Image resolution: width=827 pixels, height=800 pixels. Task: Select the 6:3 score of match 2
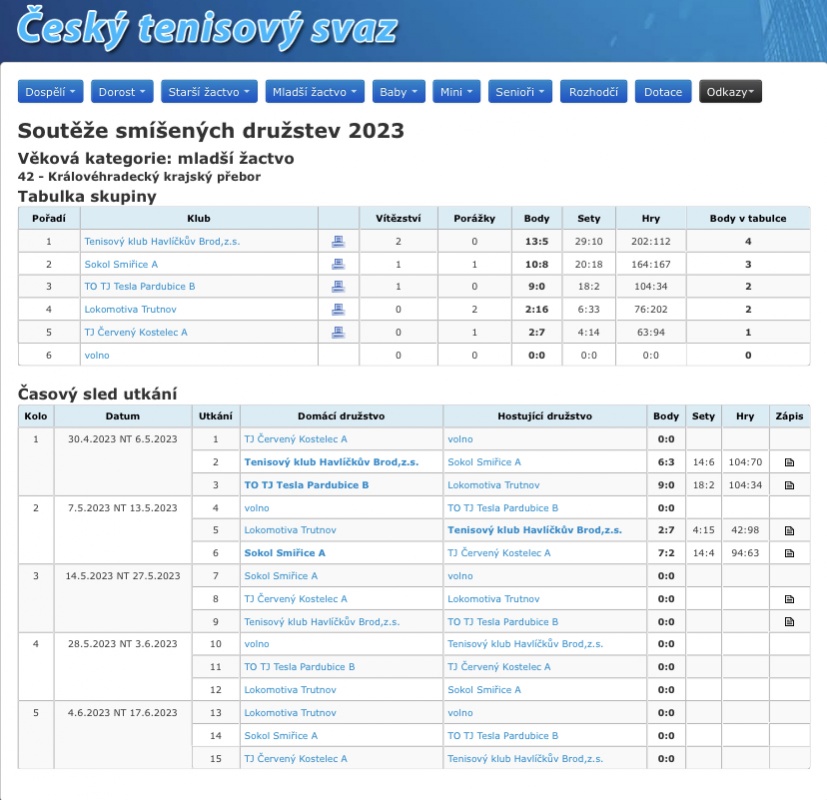(x=666, y=462)
